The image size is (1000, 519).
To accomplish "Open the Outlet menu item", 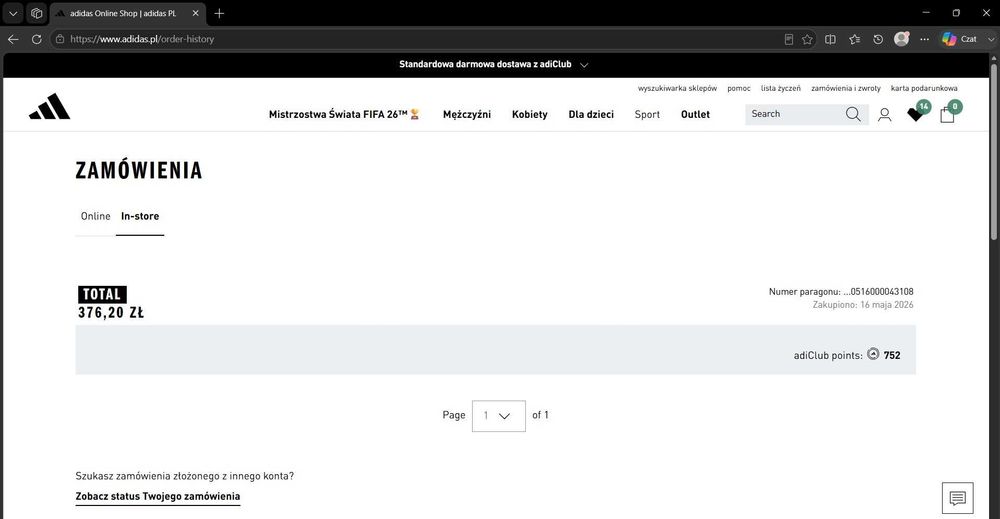I will (x=695, y=114).
